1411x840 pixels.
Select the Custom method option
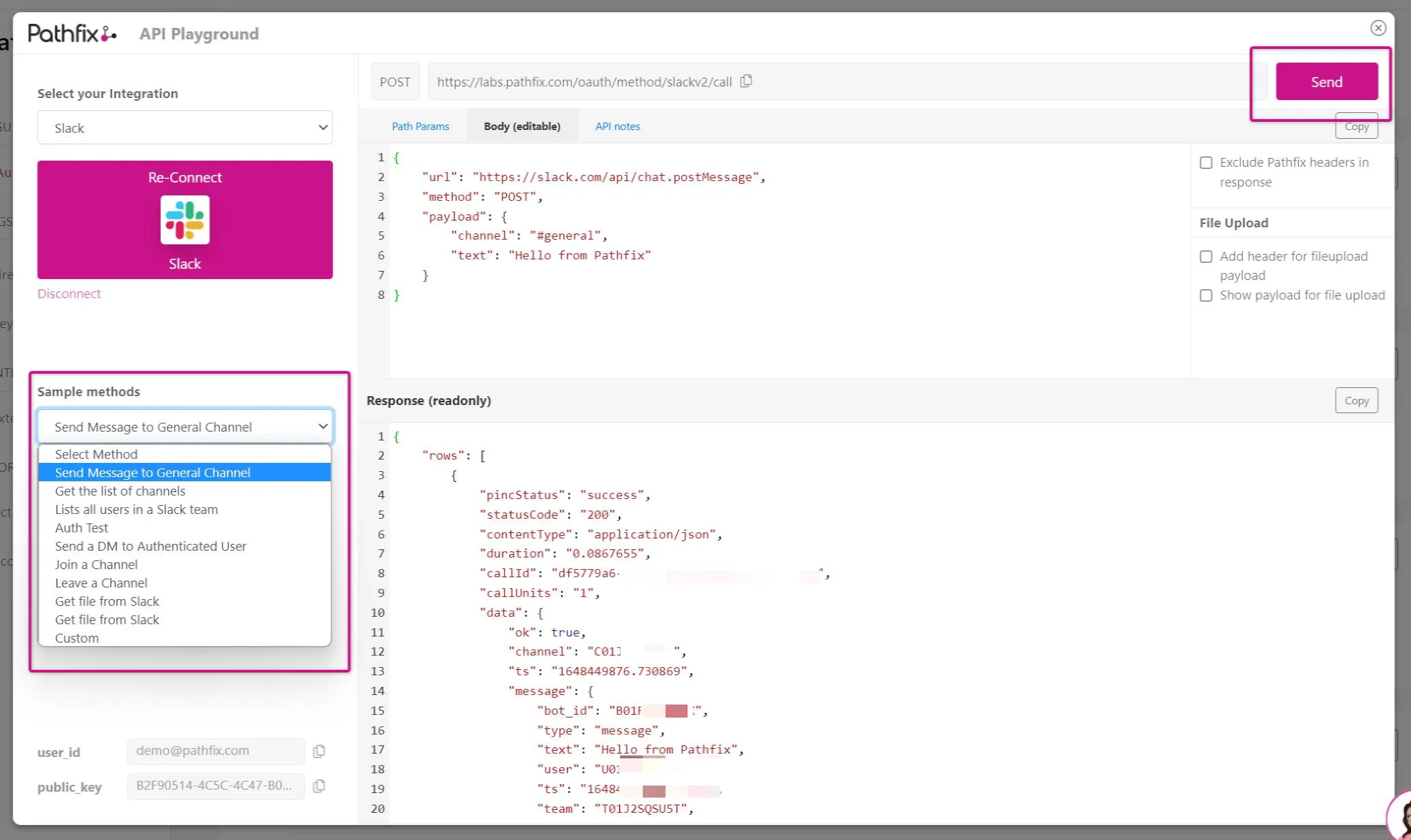click(x=184, y=638)
